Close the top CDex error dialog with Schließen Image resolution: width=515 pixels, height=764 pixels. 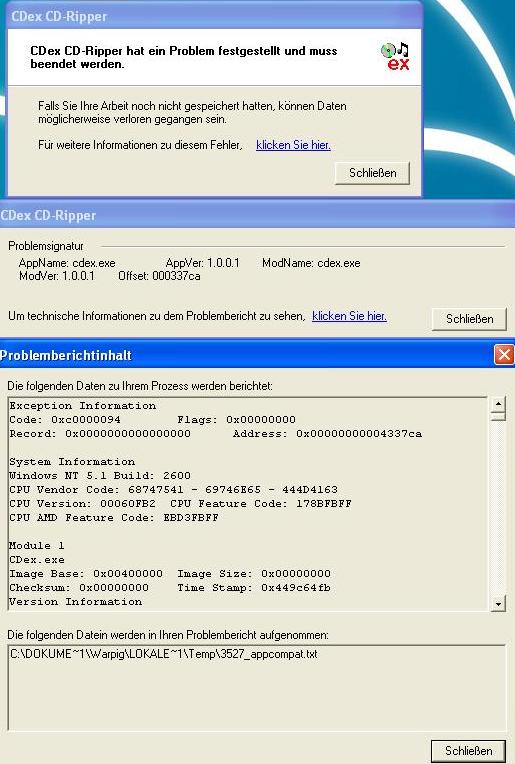pyautogui.click(x=372, y=173)
